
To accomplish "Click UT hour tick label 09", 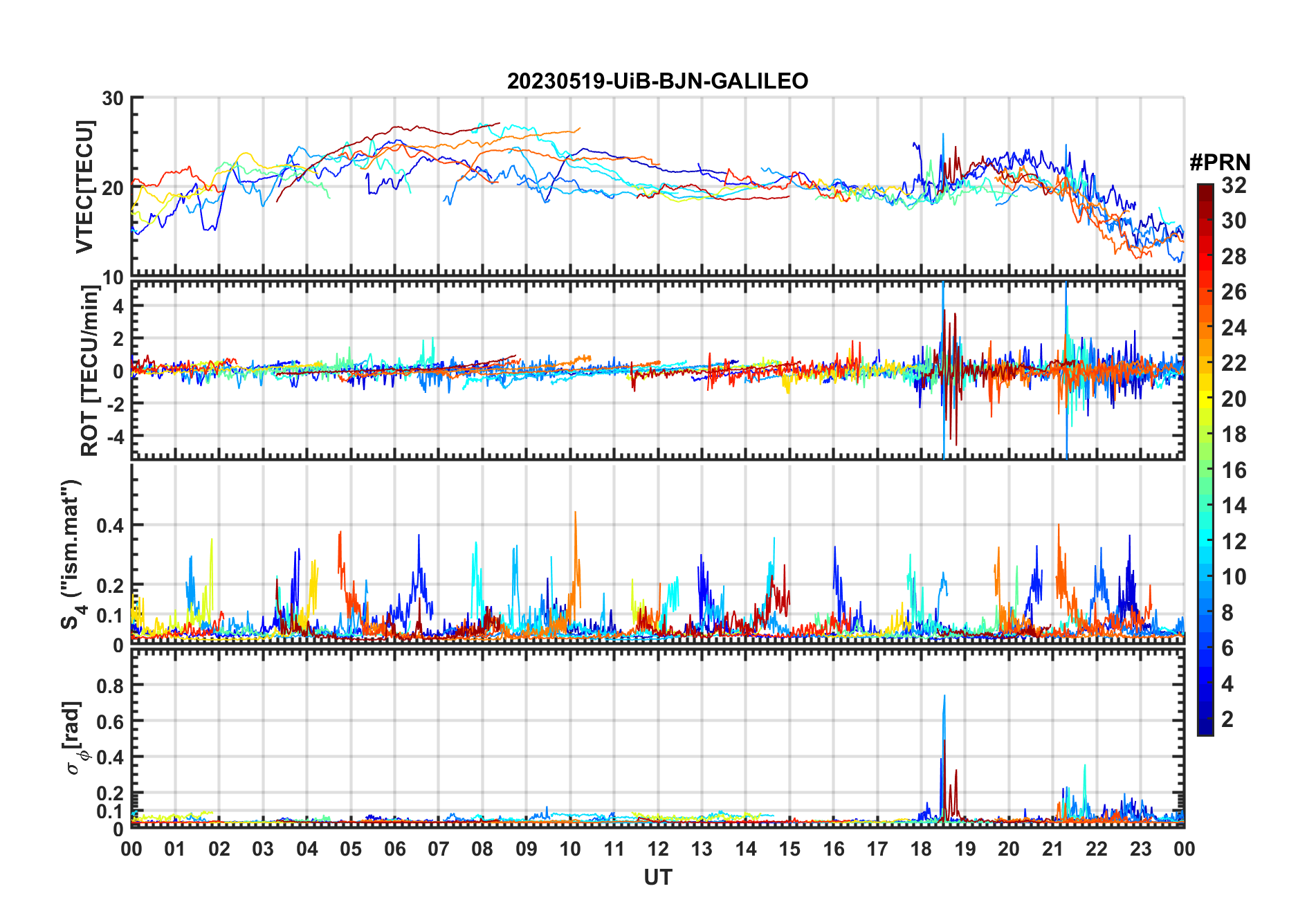I will [527, 849].
